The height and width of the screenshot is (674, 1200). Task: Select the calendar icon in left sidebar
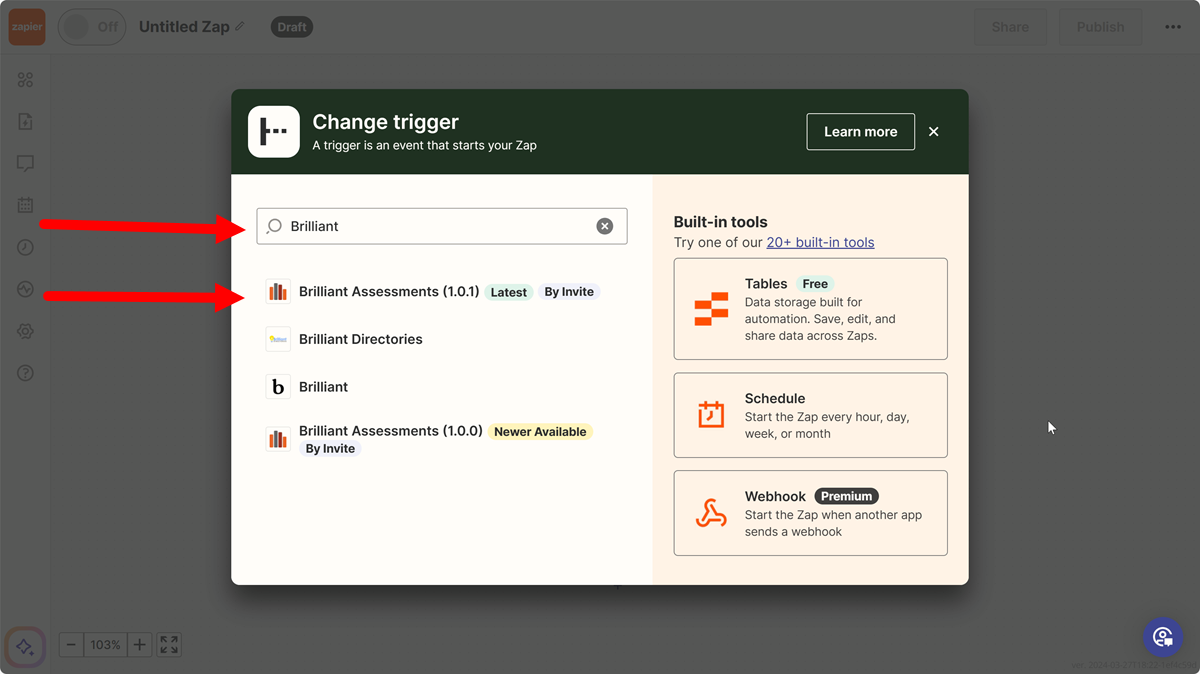[26, 205]
